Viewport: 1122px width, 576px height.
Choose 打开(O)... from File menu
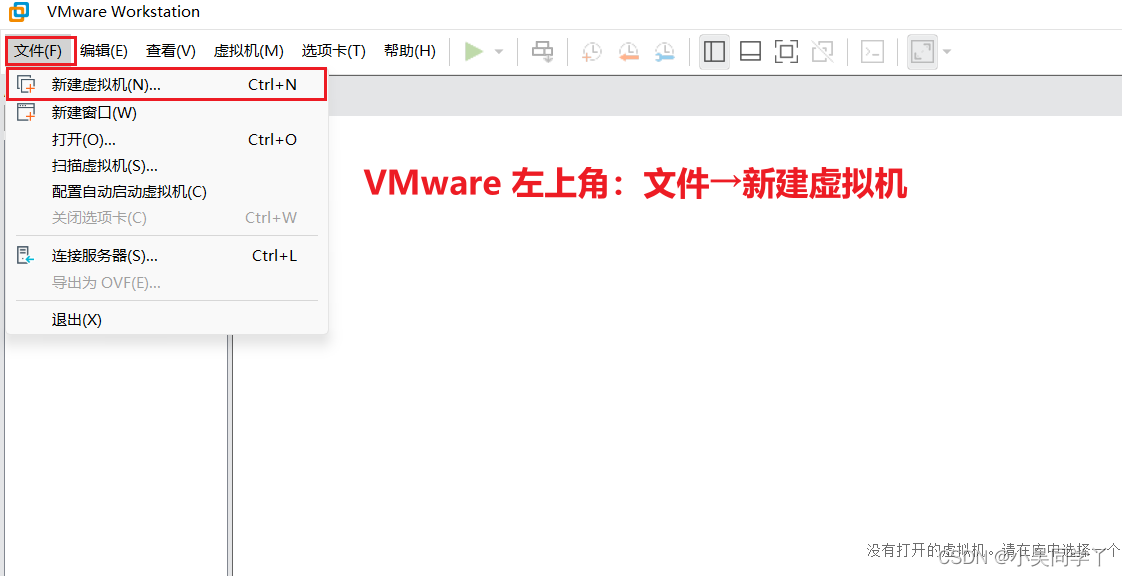[166, 140]
